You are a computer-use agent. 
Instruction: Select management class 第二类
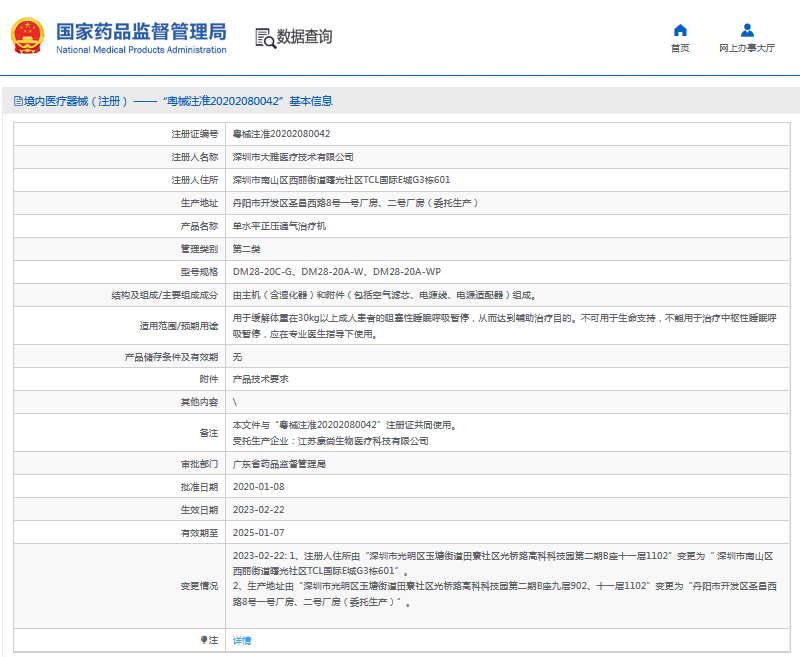pos(246,249)
